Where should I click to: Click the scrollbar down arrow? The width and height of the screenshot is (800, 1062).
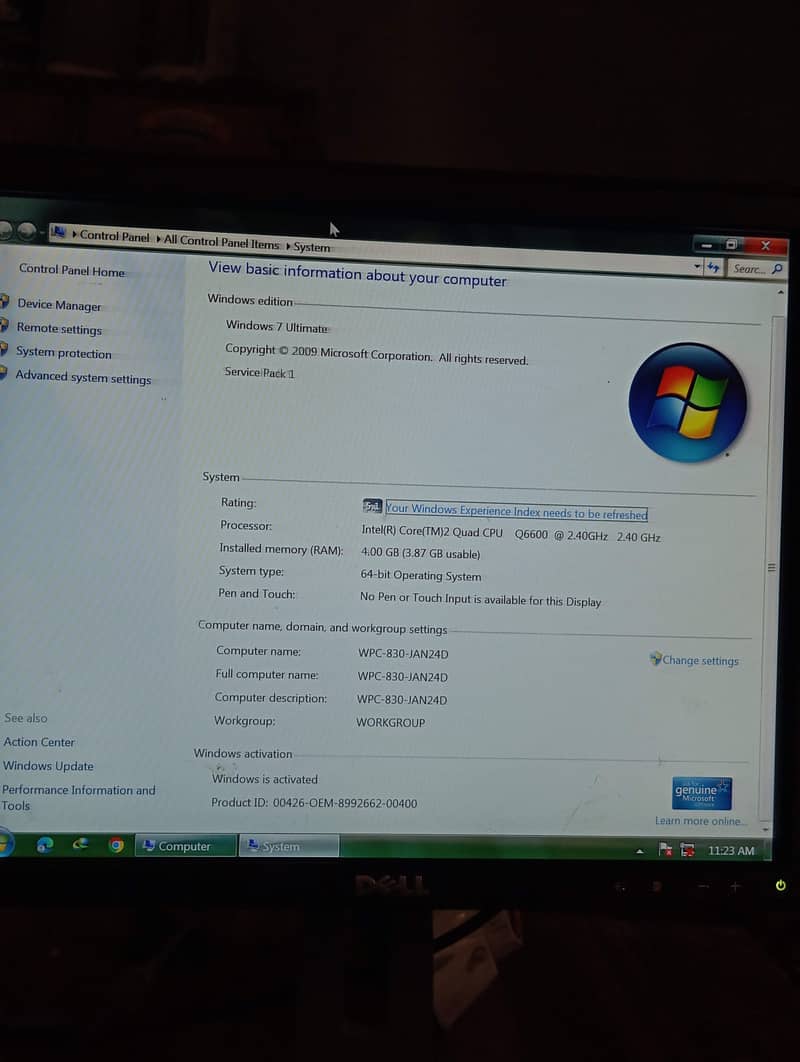765,828
